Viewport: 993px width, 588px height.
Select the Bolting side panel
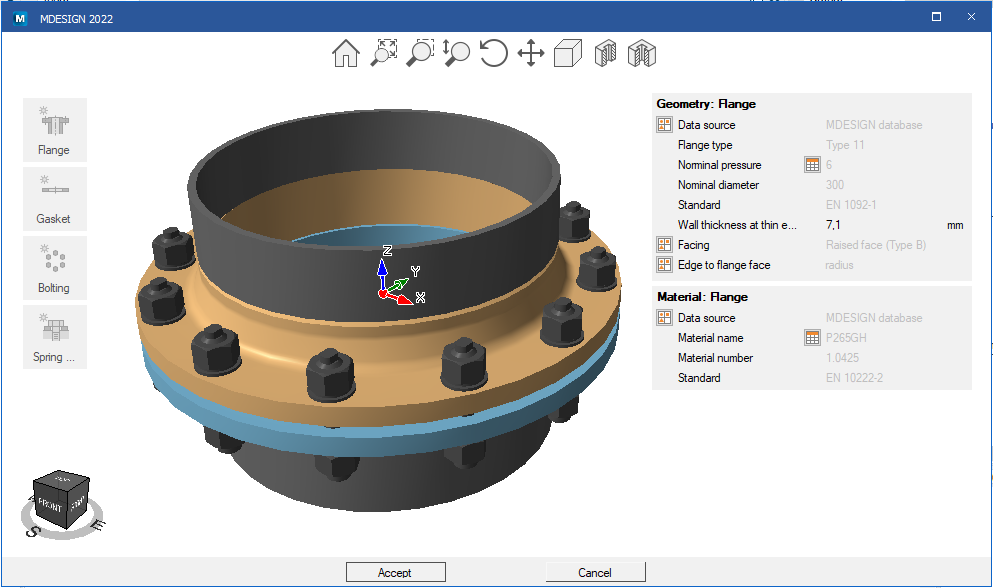[x=54, y=268]
